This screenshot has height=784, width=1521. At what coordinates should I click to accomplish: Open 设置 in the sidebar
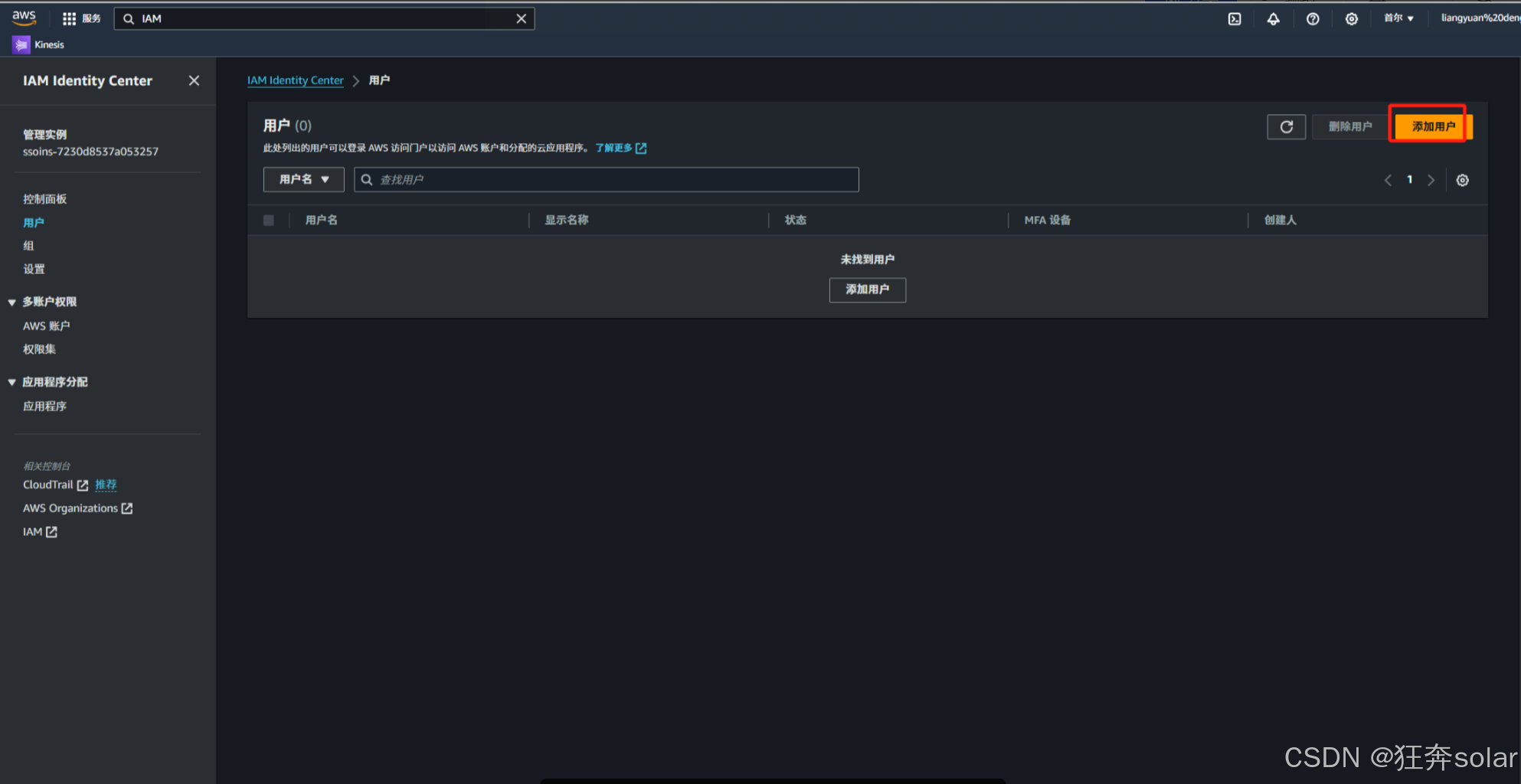pos(34,269)
